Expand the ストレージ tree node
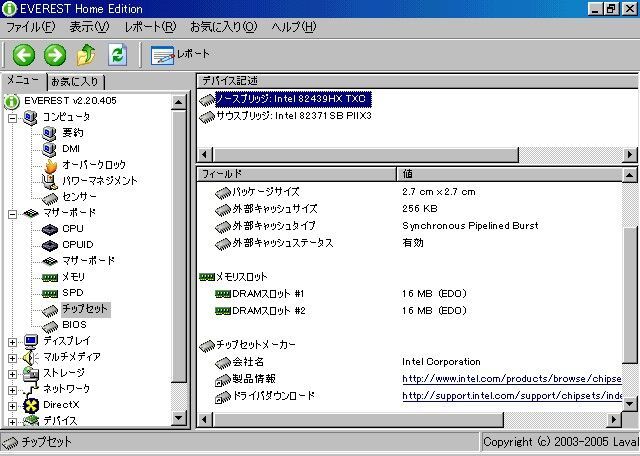The image size is (640, 456). 12,374
